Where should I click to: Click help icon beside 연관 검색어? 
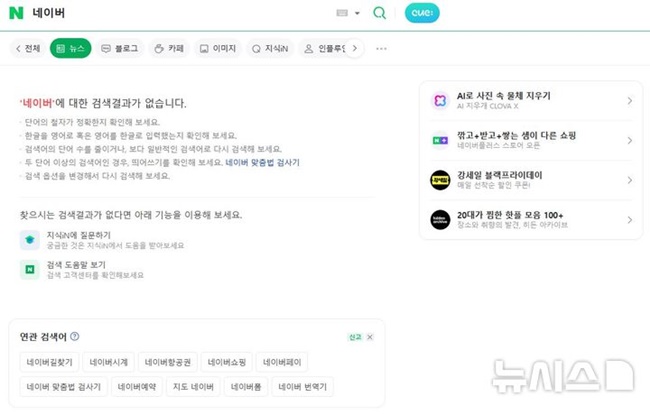(x=75, y=337)
